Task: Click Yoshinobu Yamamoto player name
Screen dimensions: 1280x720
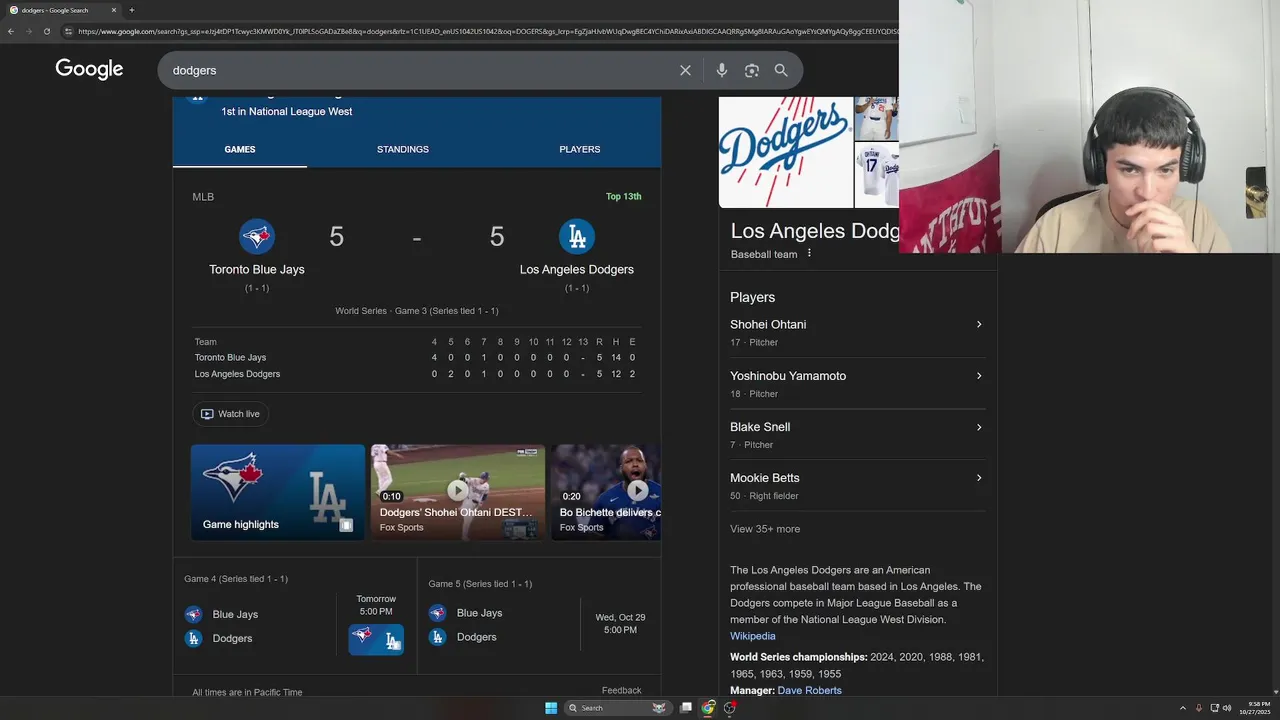Action: pyautogui.click(x=788, y=376)
